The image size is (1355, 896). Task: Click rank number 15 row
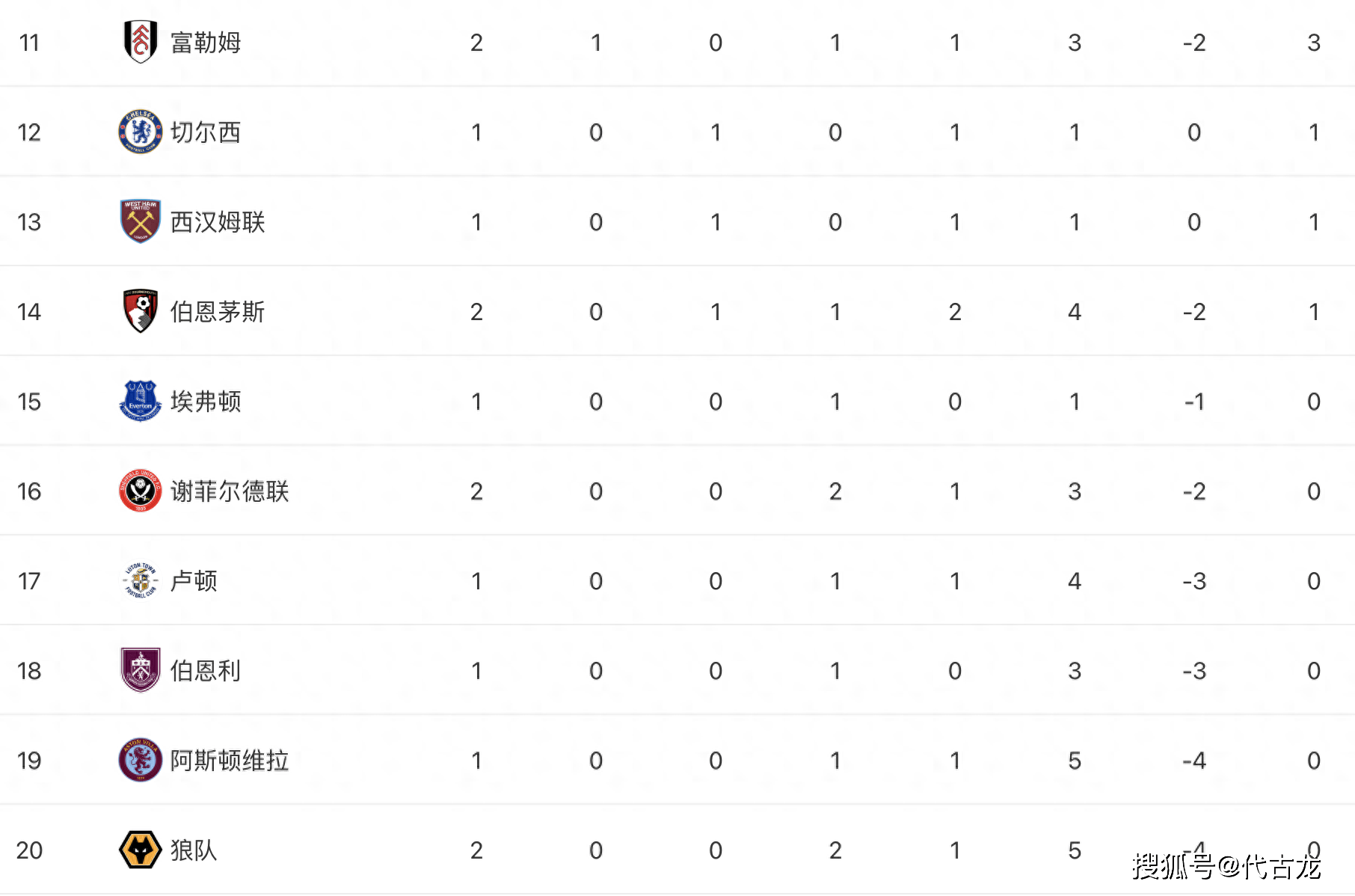[x=677, y=401]
